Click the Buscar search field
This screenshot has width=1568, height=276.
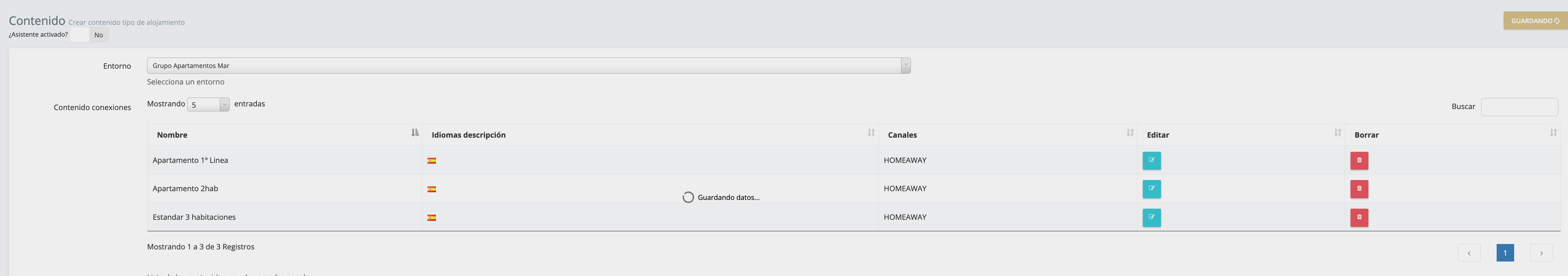pyautogui.click(x=1519, y=107)
